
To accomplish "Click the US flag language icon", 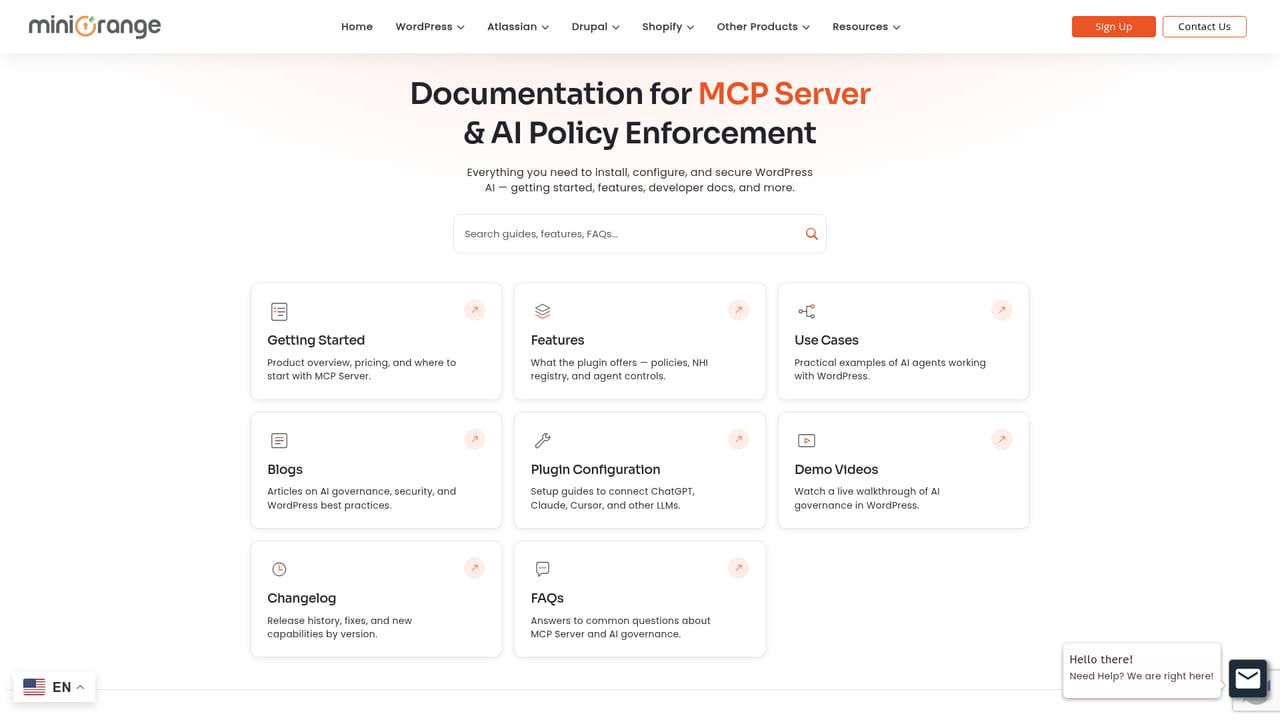I will tap(34, 687).
